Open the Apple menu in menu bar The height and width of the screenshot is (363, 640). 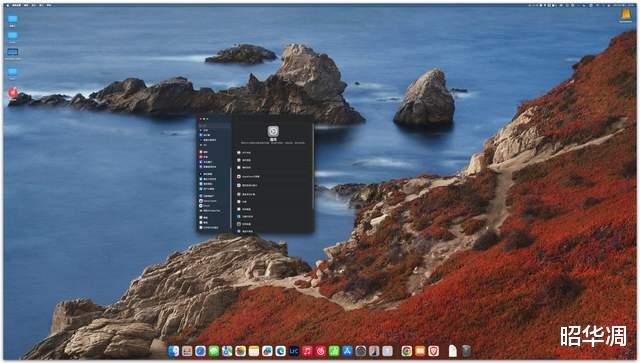coord(7,5)
